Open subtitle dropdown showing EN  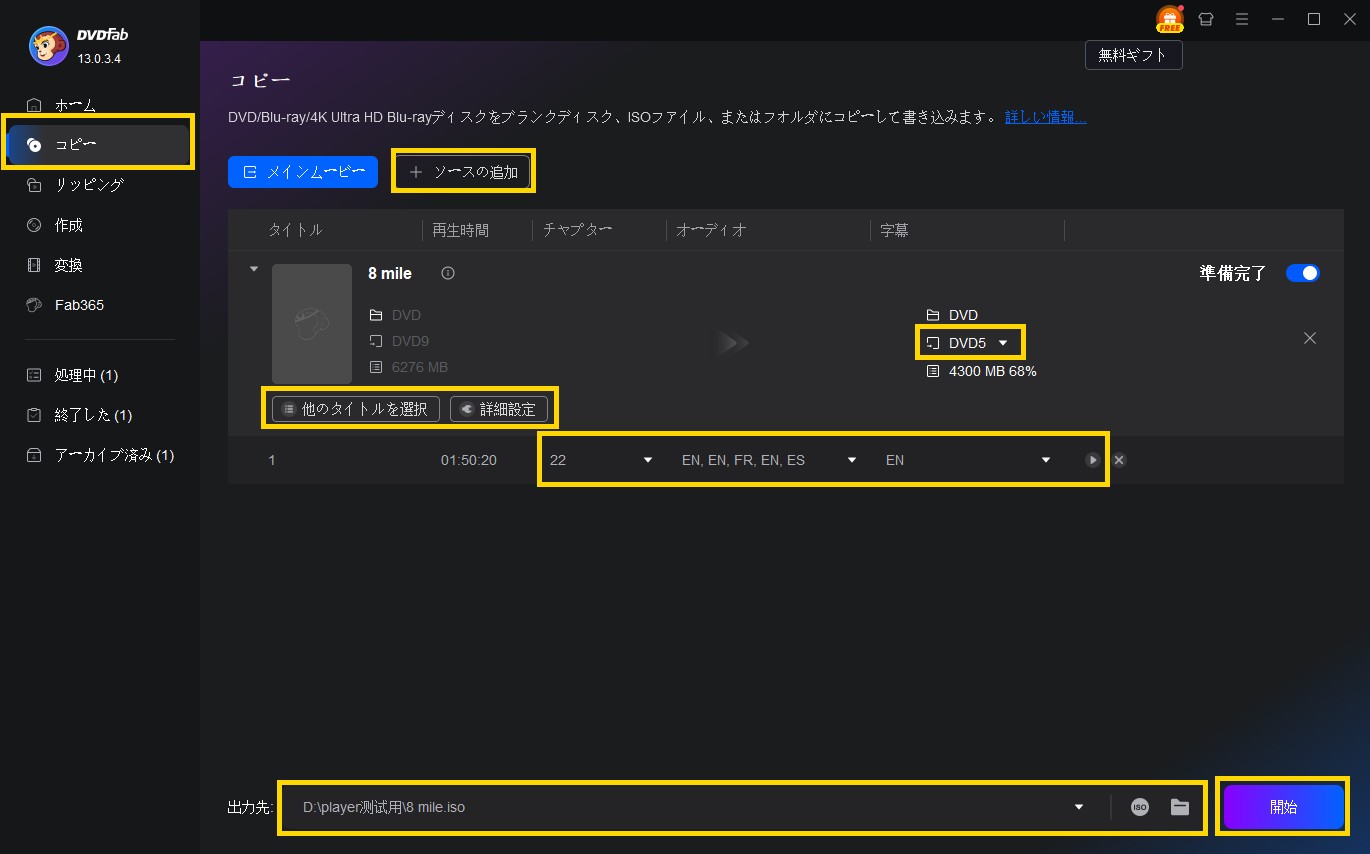[969, 460]
